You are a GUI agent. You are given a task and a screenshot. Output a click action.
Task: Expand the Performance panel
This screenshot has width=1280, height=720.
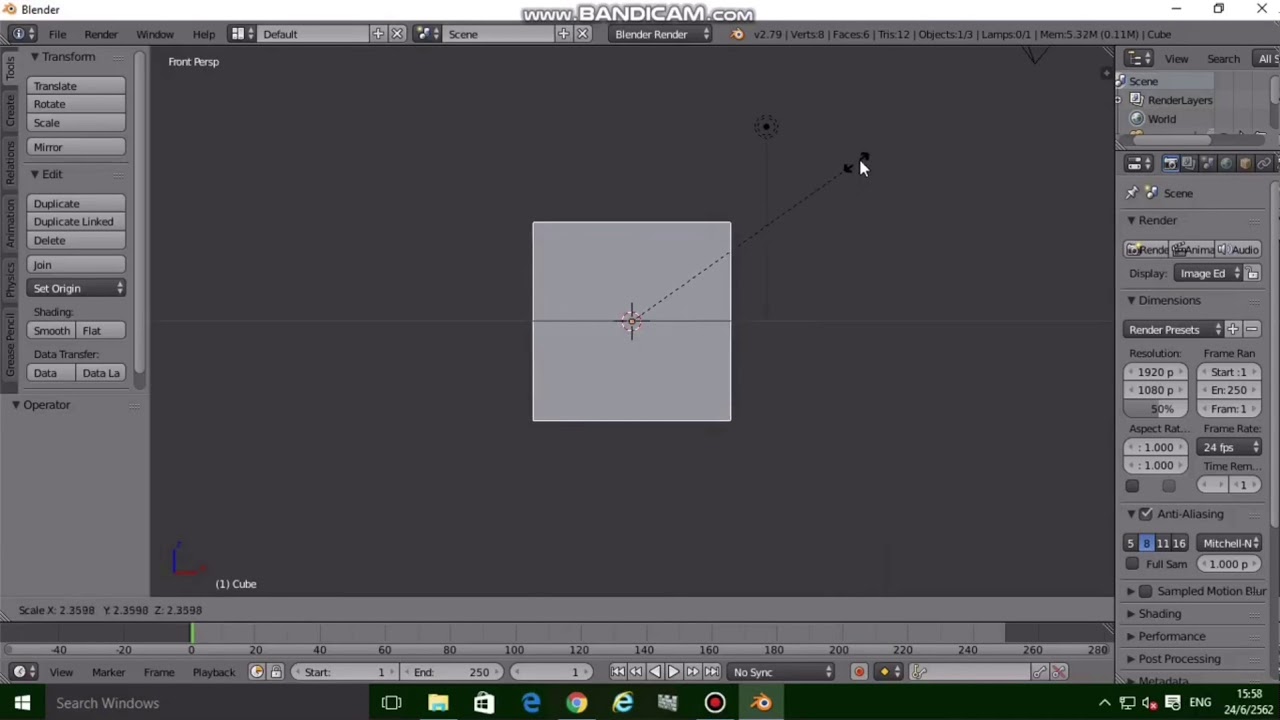coord(1131,636)
